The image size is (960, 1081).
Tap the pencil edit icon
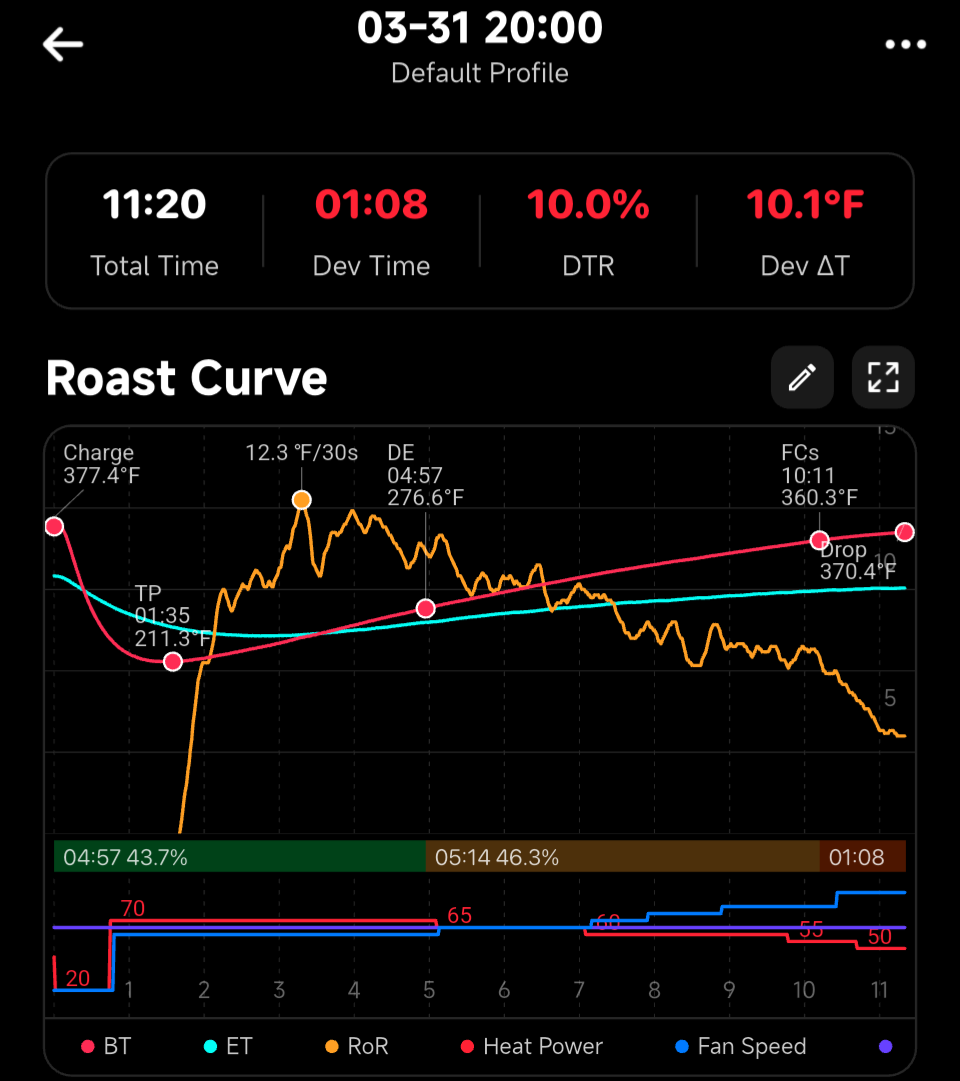pyautogui.click(x=802, y=377)
